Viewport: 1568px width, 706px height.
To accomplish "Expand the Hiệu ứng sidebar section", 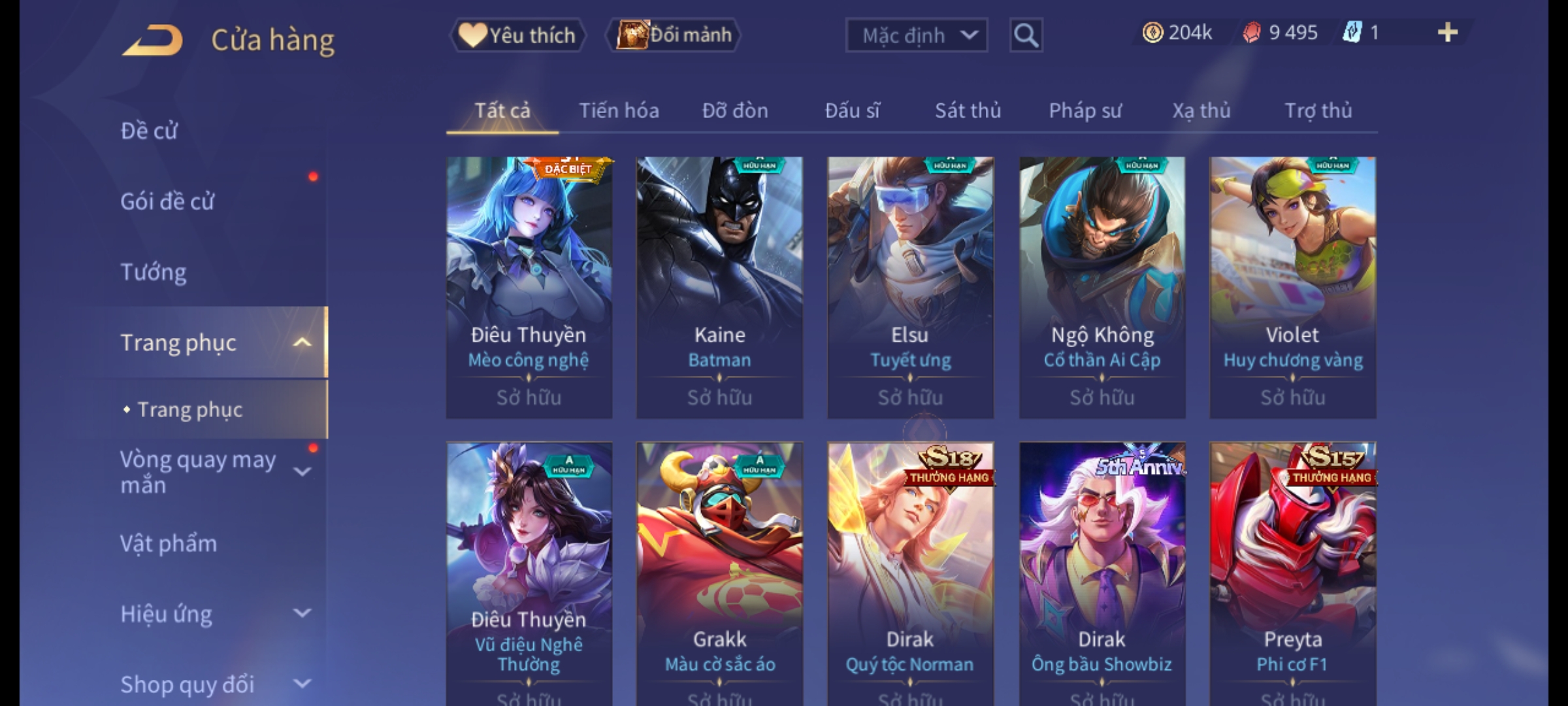I will click(302, 613).
